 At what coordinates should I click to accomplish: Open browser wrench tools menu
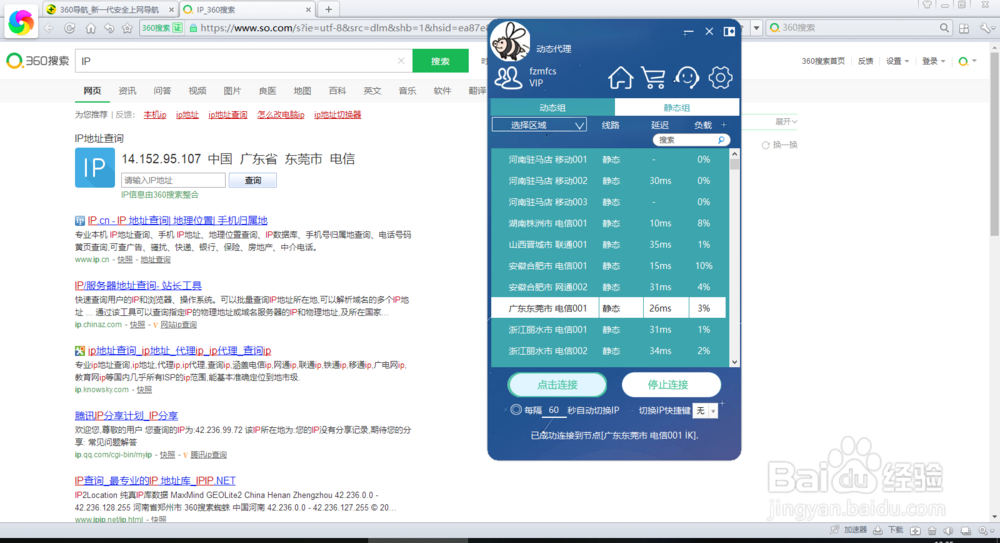point(986,28)
